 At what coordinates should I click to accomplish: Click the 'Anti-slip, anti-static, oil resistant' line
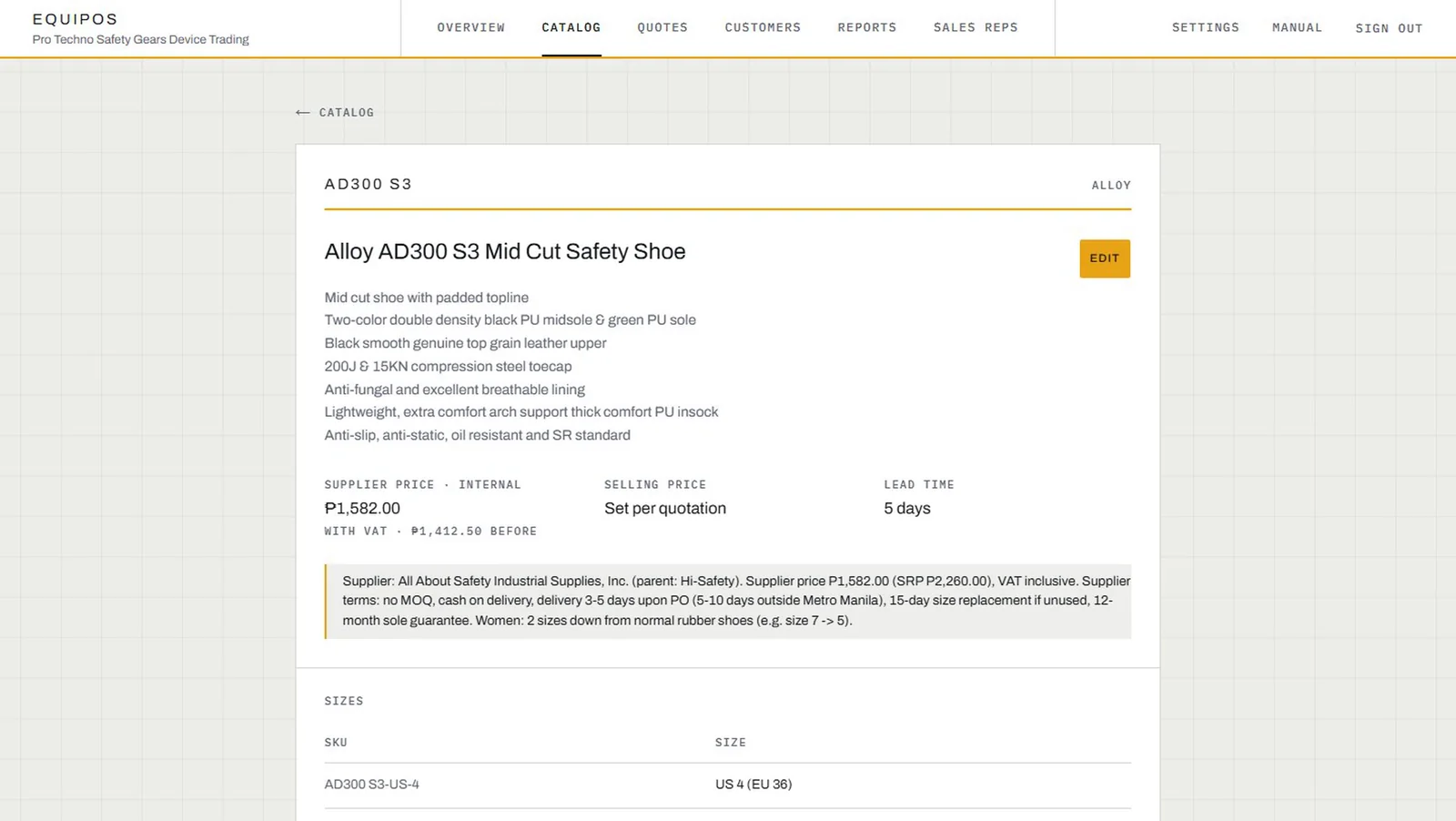[x=478, y=435]
